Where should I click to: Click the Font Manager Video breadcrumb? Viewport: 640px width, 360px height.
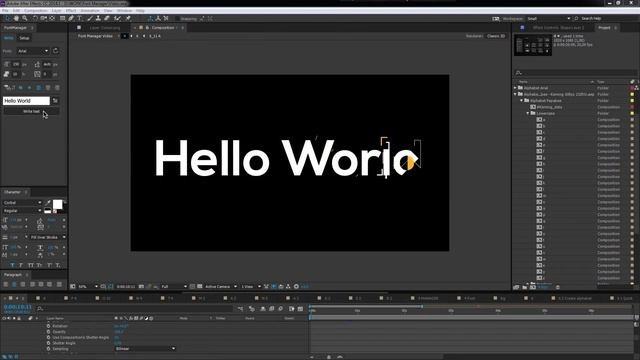[95, 36]
